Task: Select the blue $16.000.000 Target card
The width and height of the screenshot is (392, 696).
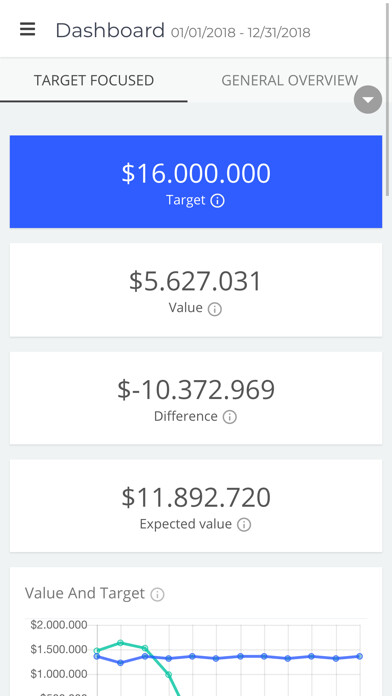Action: click(x=196, y=182)
